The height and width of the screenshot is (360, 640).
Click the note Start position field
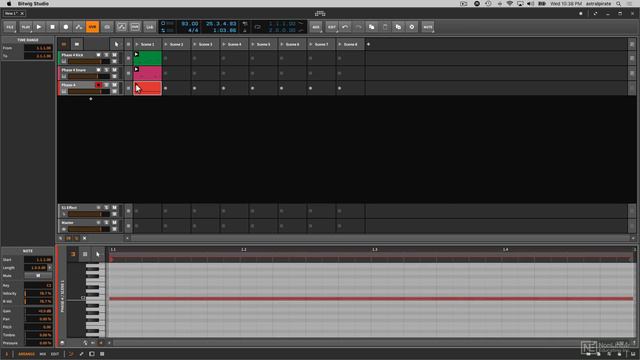(38, 260)
